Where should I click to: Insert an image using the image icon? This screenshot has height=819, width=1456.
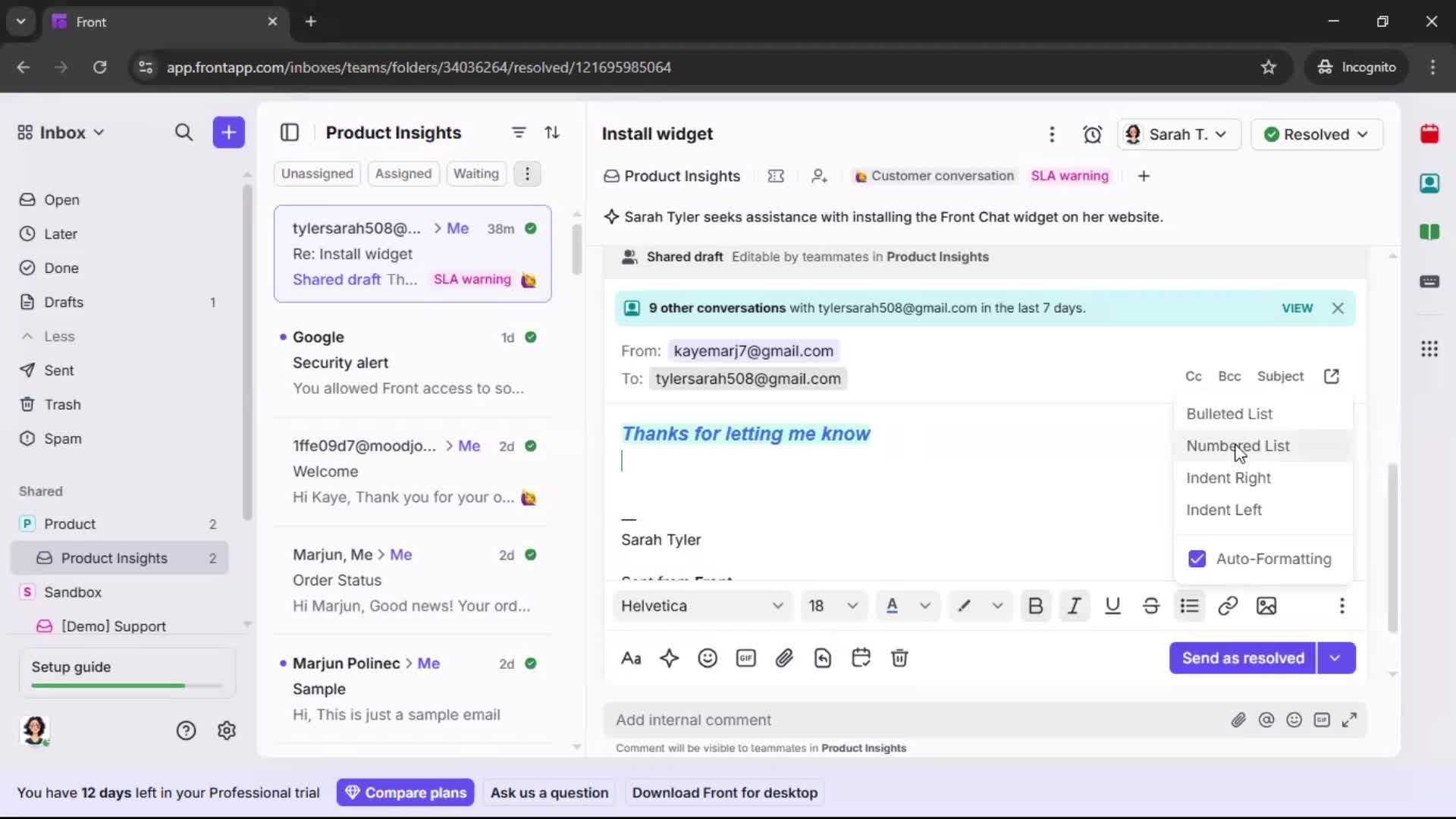(x=1266, y=606)
